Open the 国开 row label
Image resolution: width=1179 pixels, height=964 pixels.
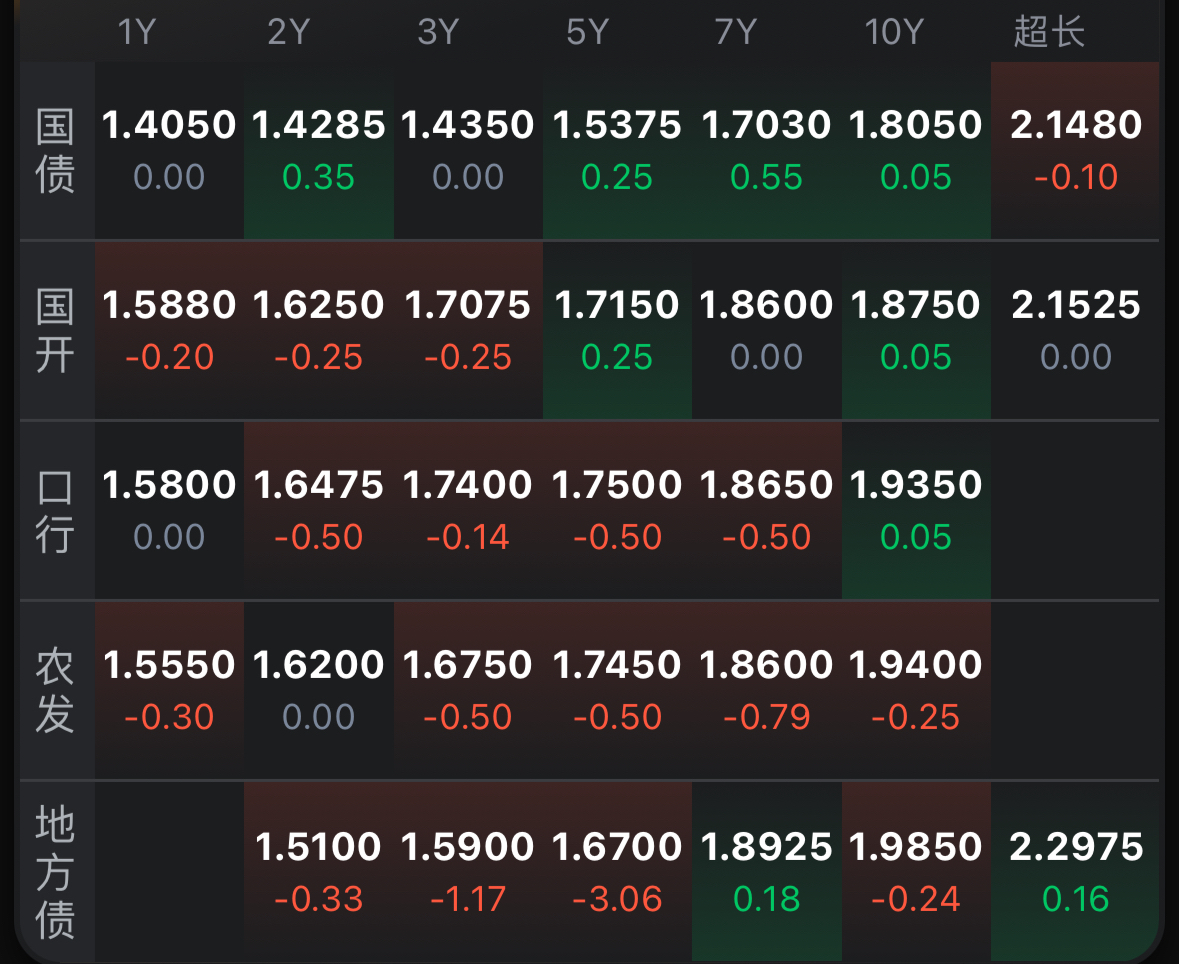click(x=55, y=331)
